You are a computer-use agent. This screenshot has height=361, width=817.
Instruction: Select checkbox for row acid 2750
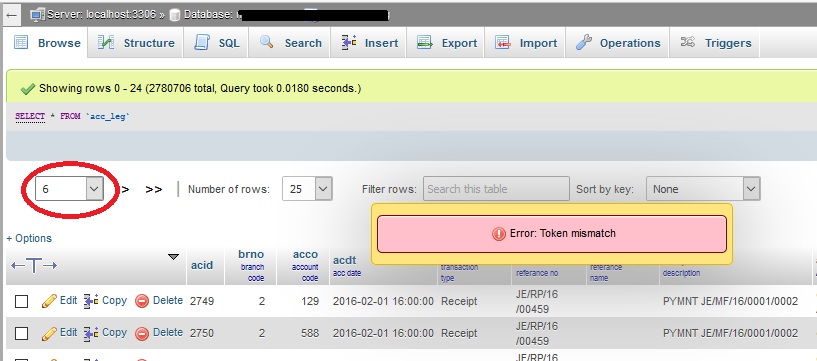coord(21,333)
